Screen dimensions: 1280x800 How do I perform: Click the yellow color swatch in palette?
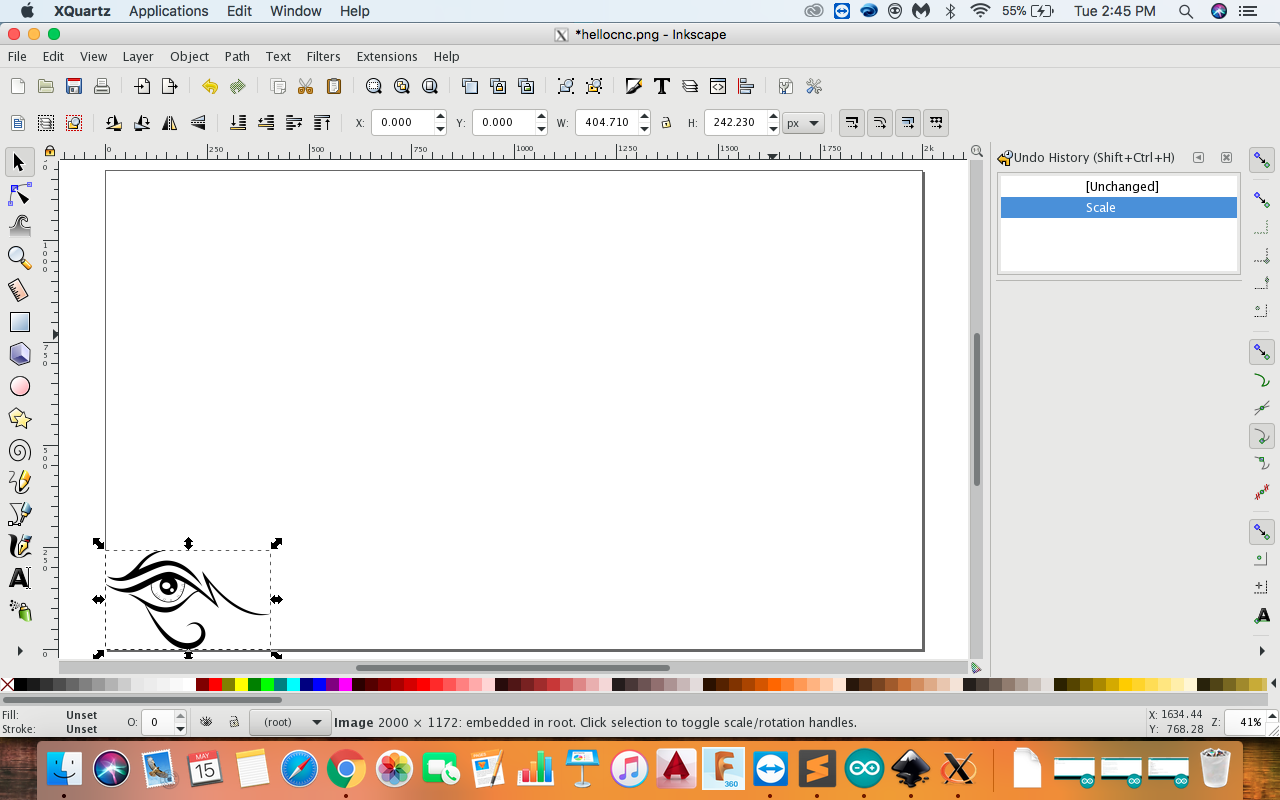click(241, 685)
